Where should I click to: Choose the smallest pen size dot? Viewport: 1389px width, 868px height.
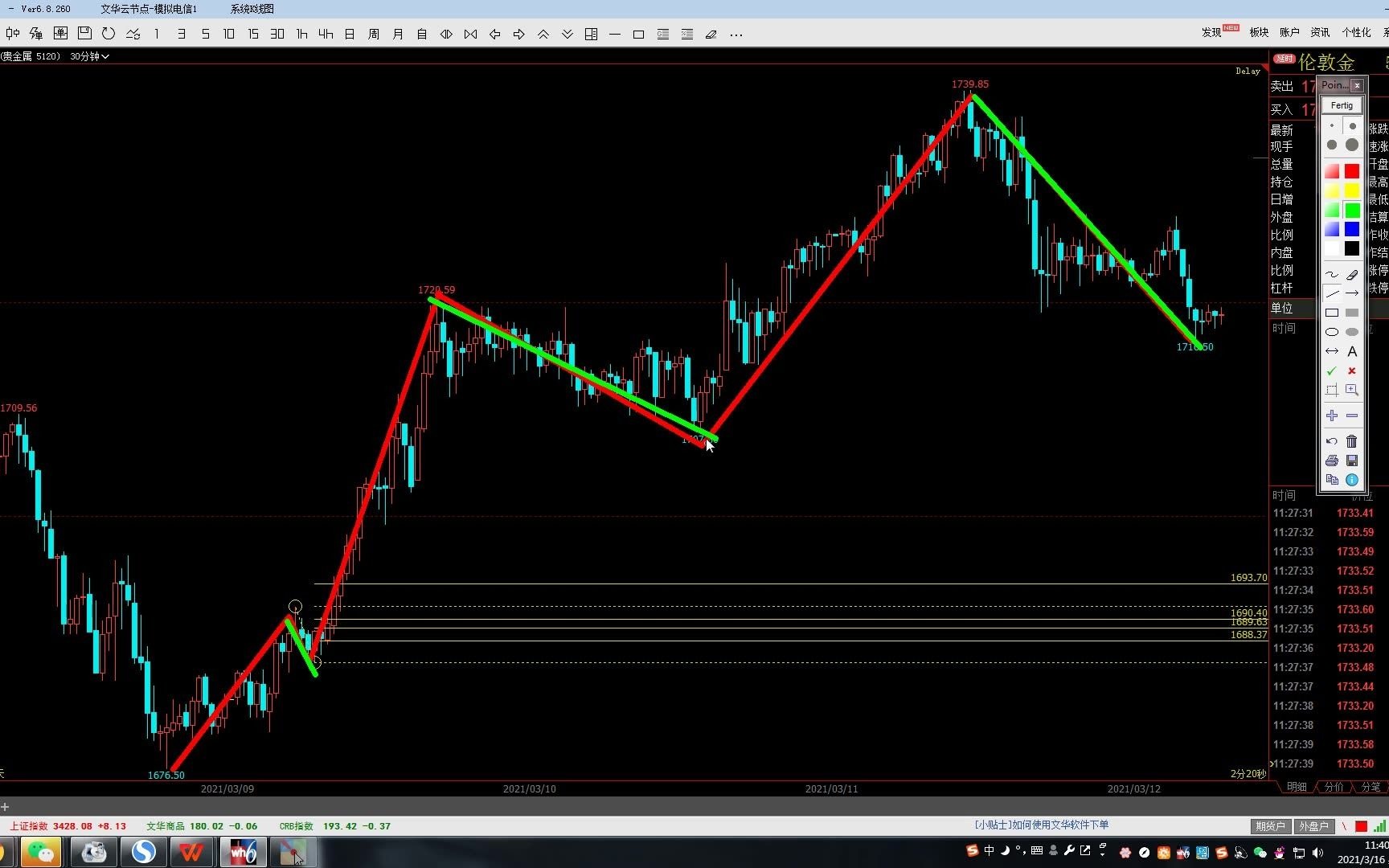click(1332, 126)
